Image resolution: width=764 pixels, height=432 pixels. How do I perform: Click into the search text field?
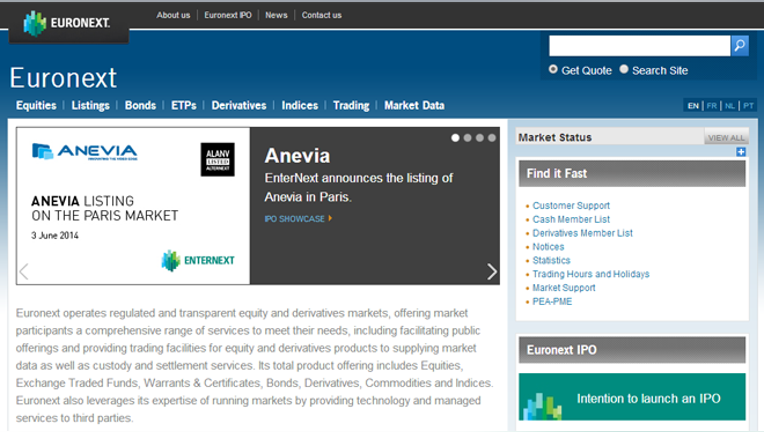639,46
